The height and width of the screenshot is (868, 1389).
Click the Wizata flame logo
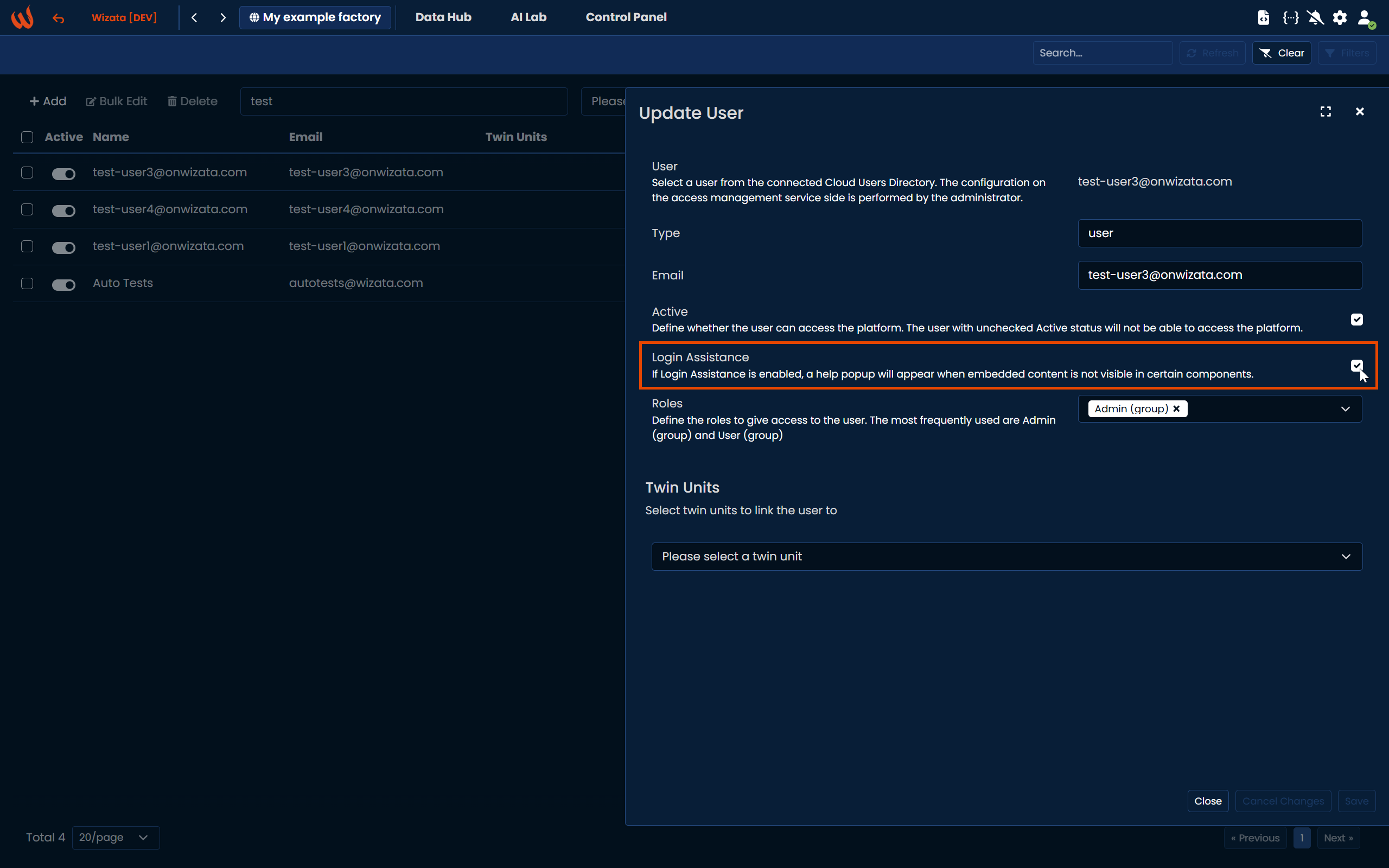22,17
